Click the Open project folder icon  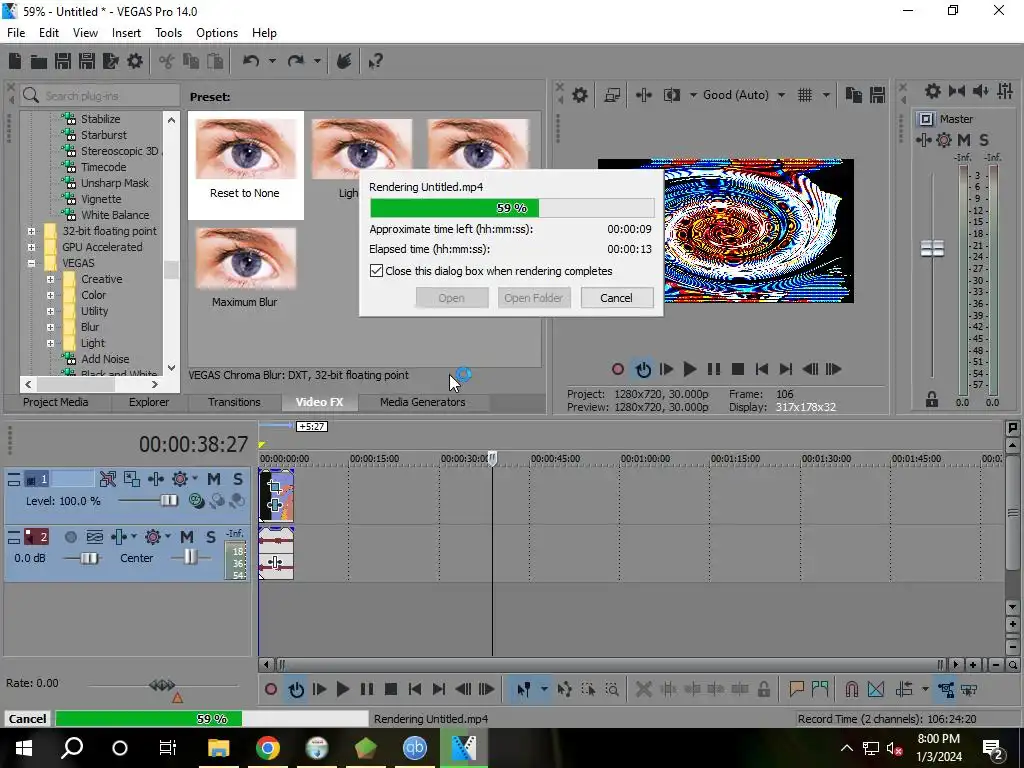(x=39, y=61)
